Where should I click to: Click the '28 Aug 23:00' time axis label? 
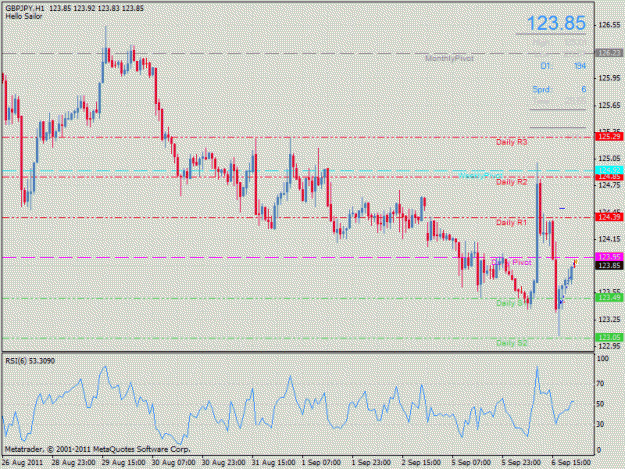tap(73, 463)
